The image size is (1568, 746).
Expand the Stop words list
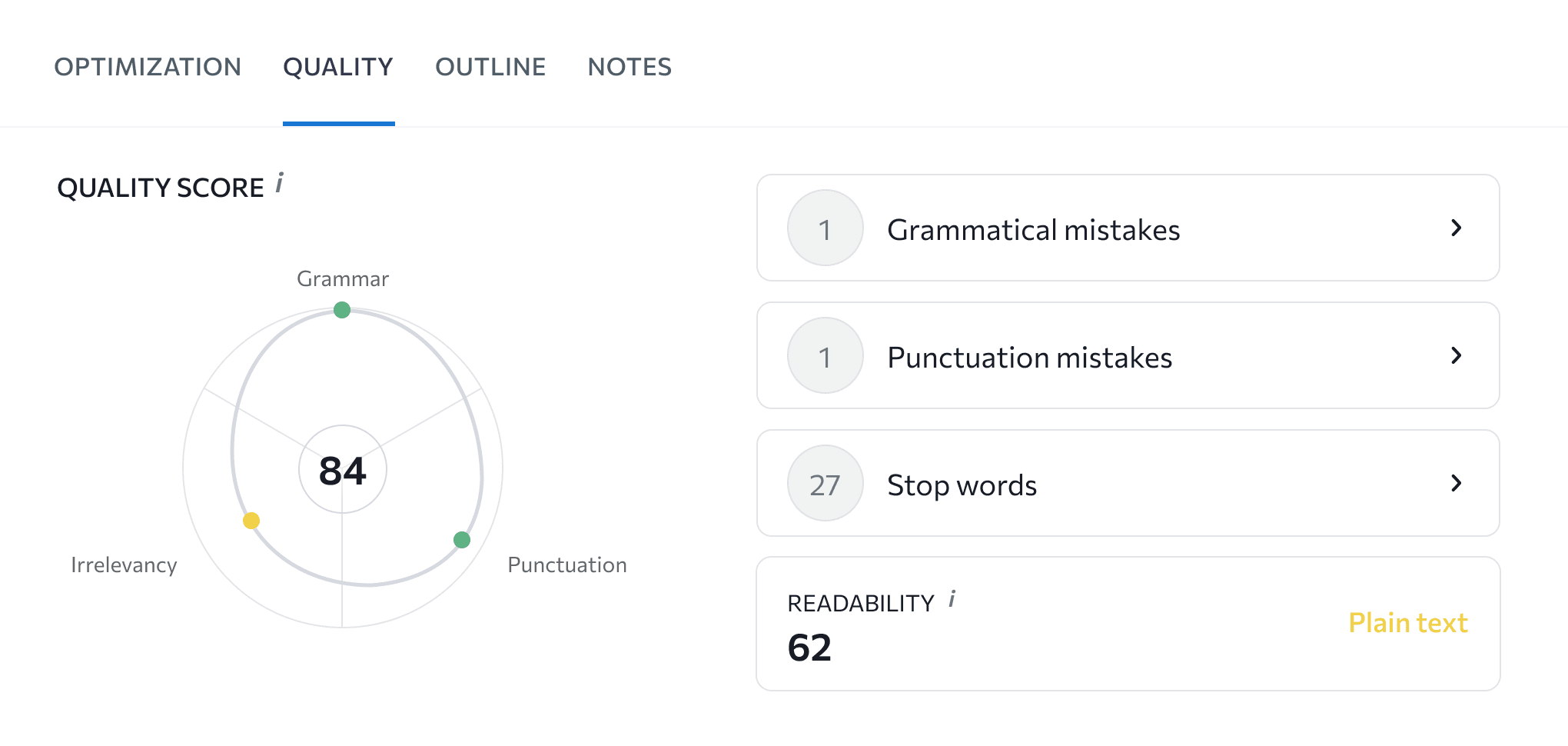point(1457,484)
